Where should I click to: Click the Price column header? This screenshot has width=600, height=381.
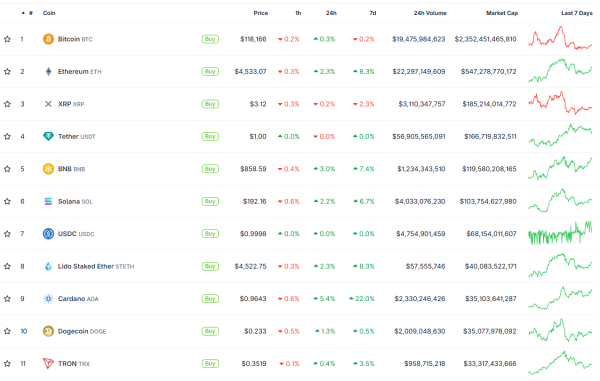tap(261, 13)
